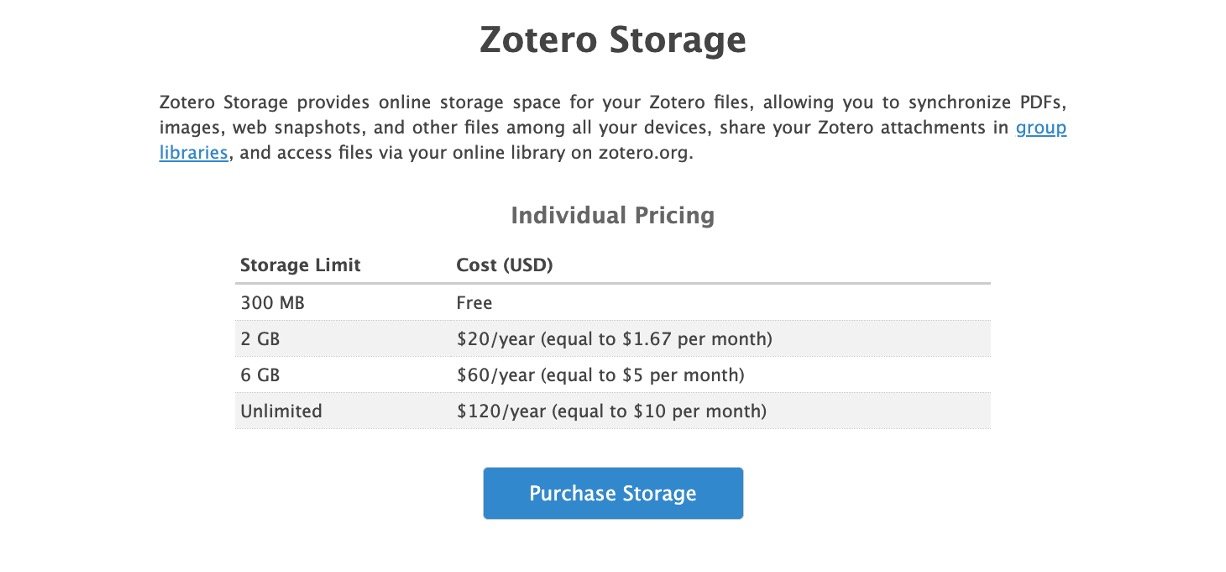Select the 6 GB storage cell

pyautogui.click(x=260, y=375)
